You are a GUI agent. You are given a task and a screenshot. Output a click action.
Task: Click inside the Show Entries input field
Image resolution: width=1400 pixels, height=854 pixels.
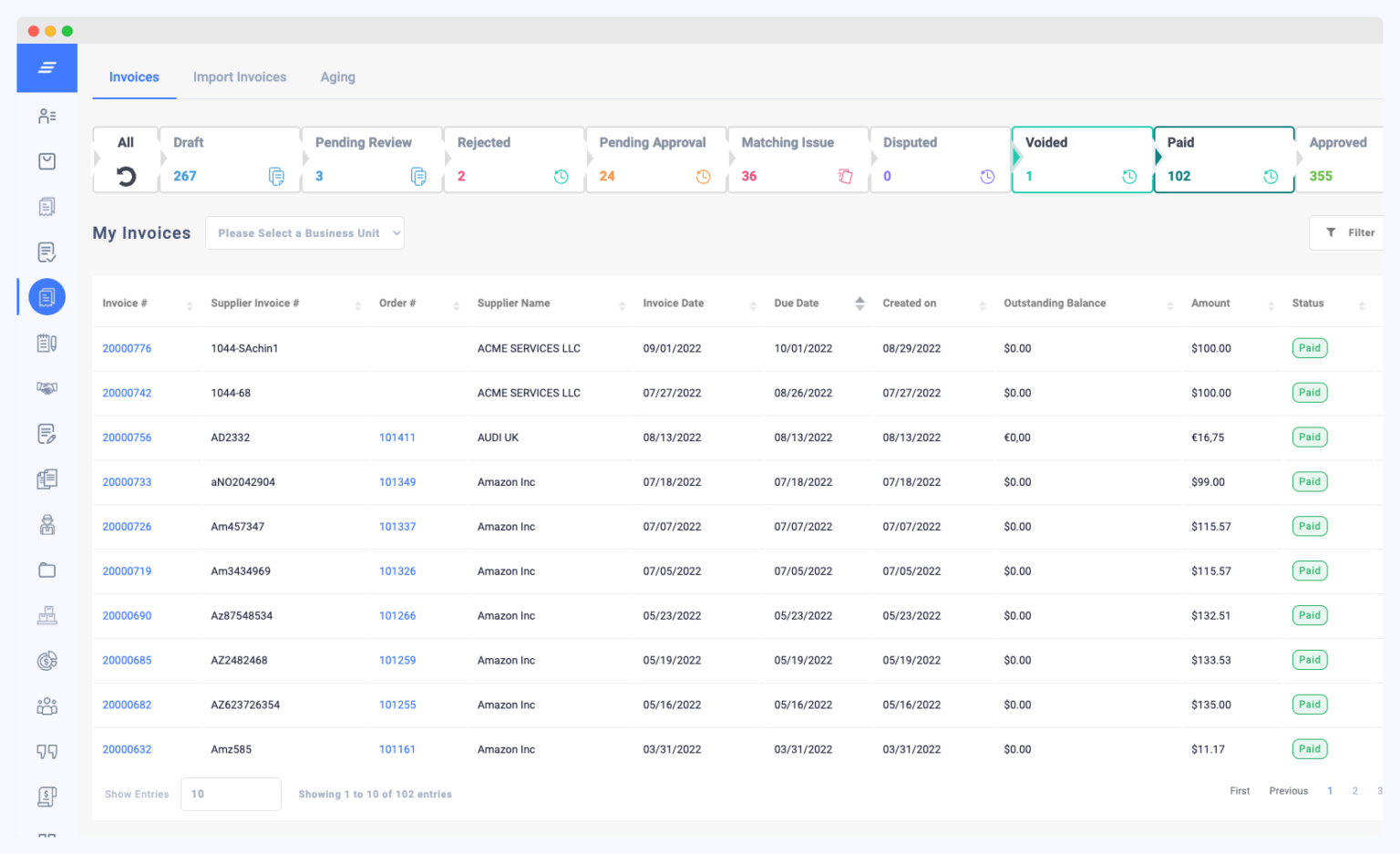[x=231, y=794]
